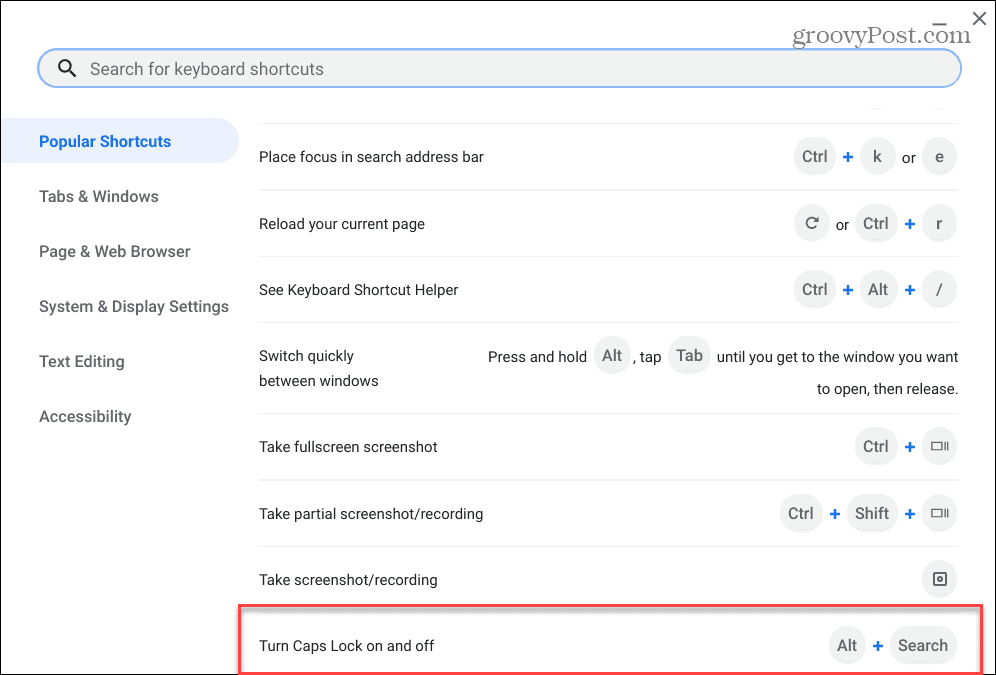The width and height of the screenshot is (996, 675).
Task: Click the Alt key badge in switch windows row
Action: [612, 355]
